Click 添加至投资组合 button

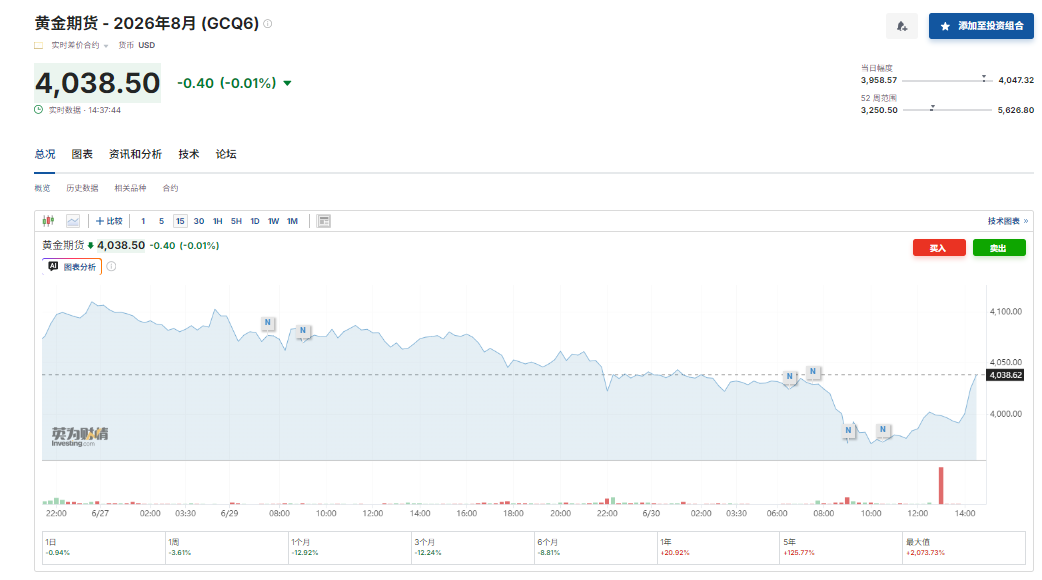(x=981, y=27)
